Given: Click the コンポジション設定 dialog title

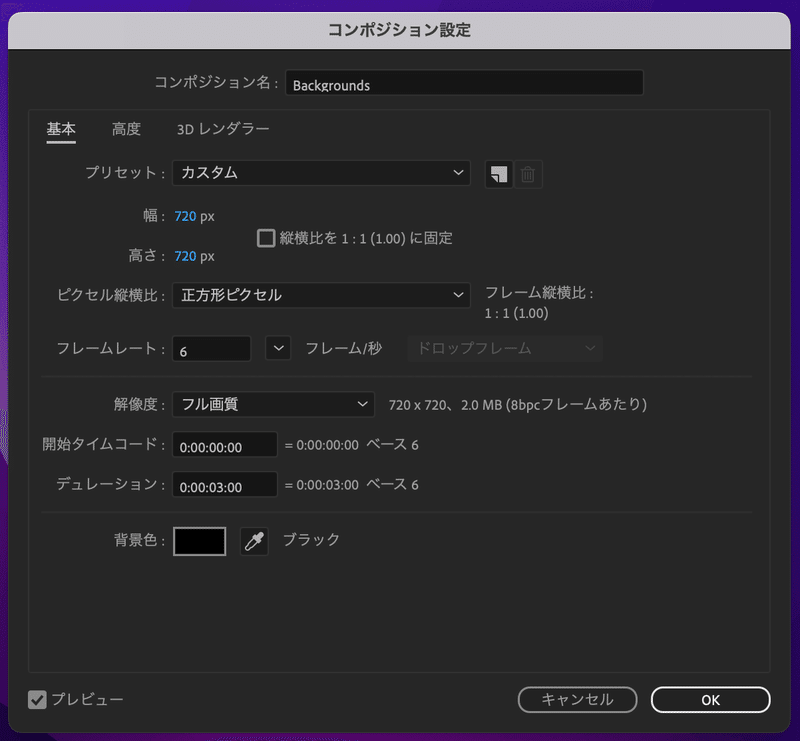Looking at the screenshot, I should [399, 30].
